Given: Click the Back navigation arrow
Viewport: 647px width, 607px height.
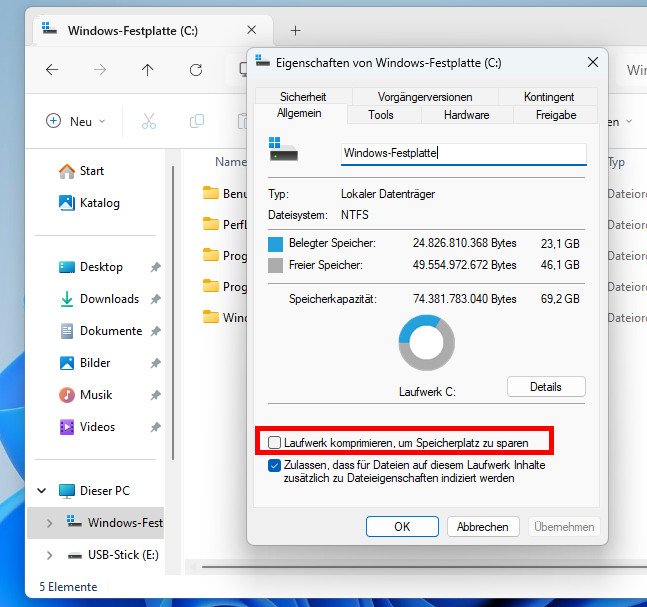Looking at the screenshot, I should click(52, 70).
